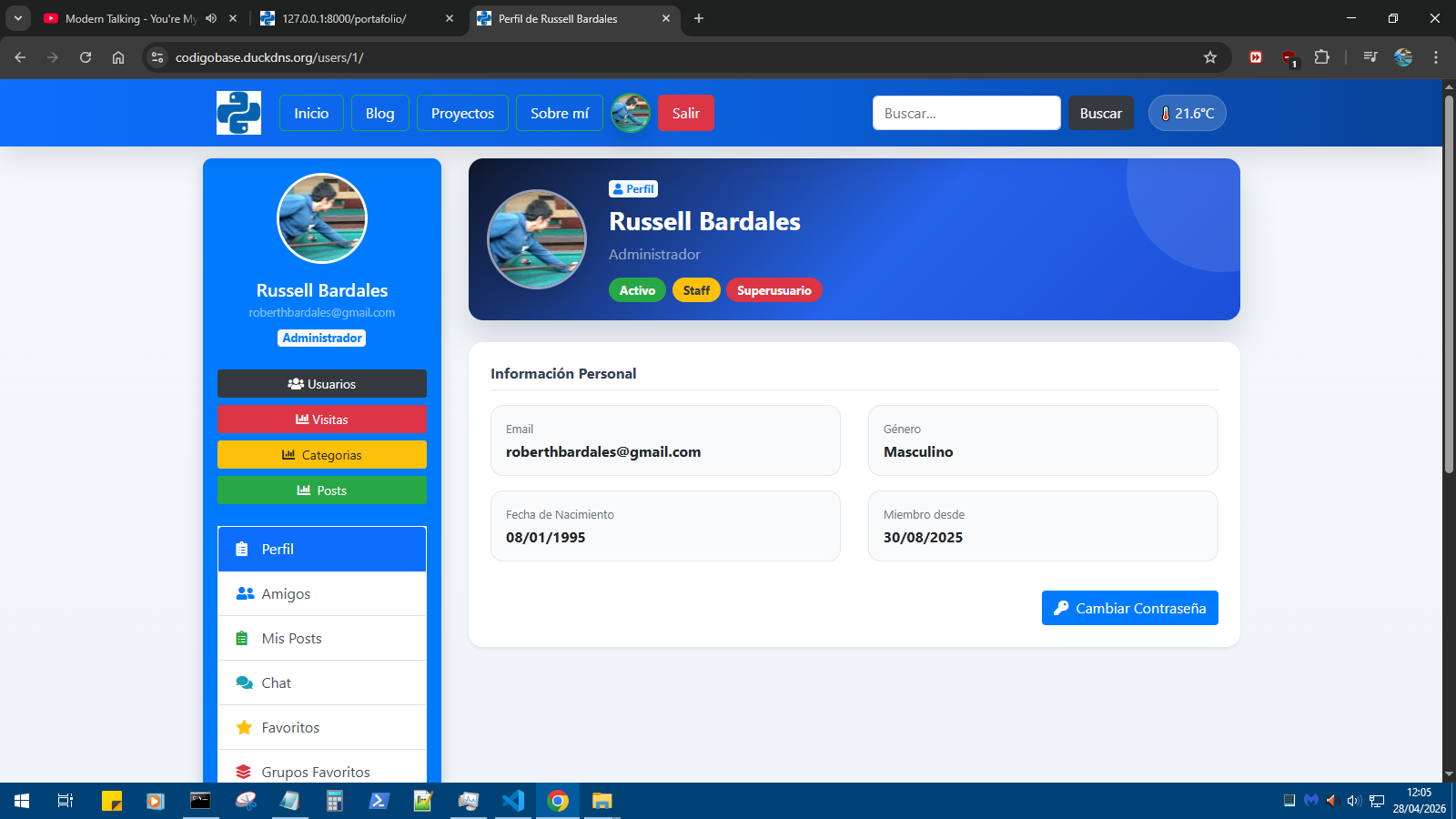
Task: Open the browser home page
Action: tap(118, 57)
